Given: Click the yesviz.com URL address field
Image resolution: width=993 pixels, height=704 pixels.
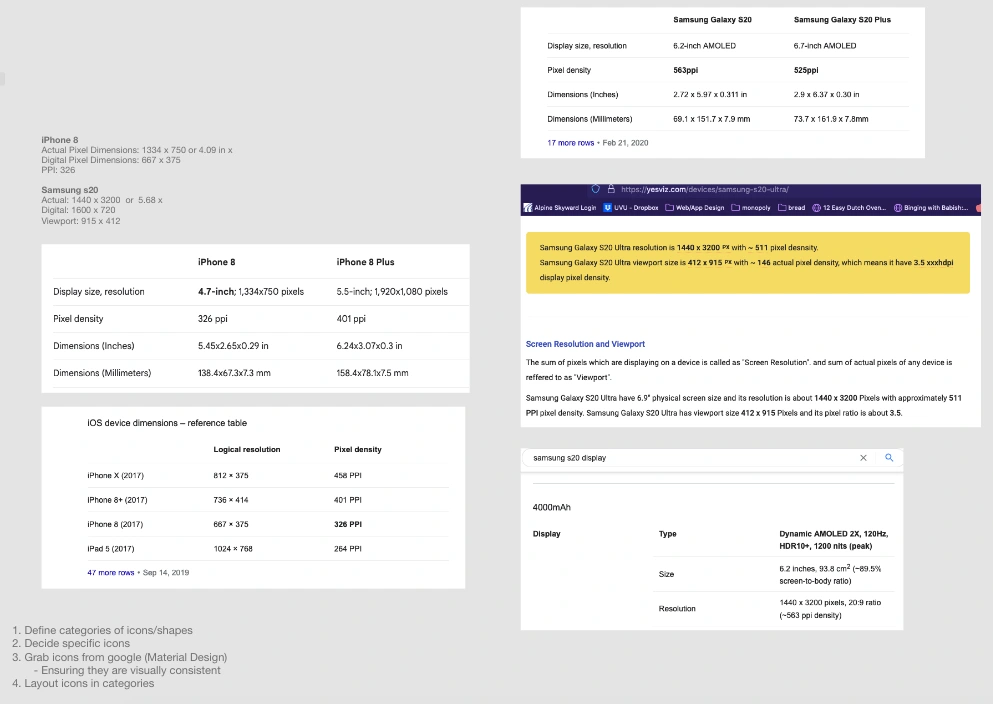Looking at the screenshot, I should click(x=704, y=189).
